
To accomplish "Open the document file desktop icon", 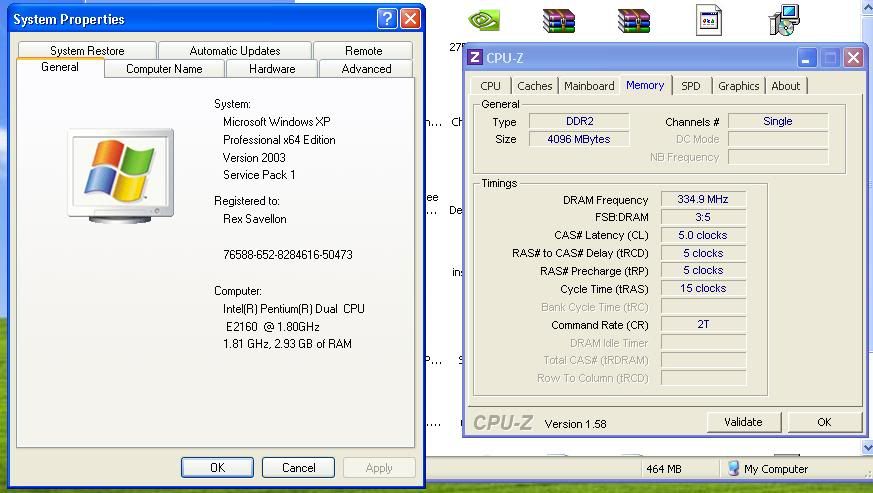I will [709, 20].
